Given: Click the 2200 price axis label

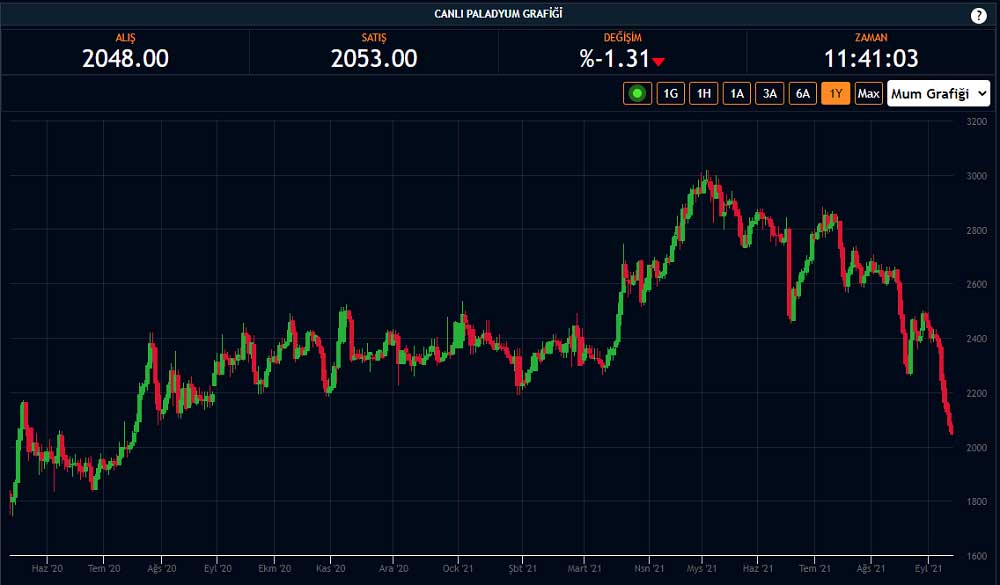Looking at the screenshot, I should pyautogui.click(x=976, y=394).
